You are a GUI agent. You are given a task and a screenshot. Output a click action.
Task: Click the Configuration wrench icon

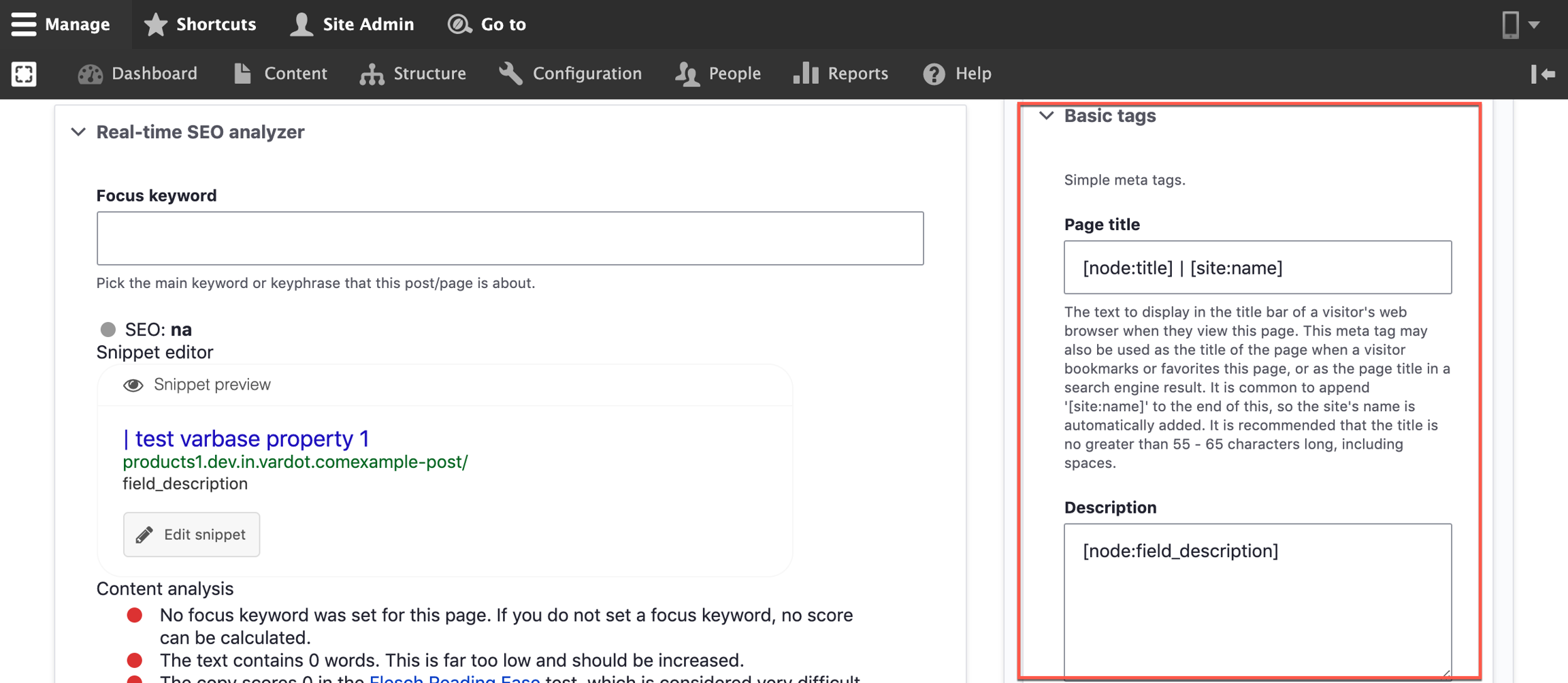click(x=510, y=74)
